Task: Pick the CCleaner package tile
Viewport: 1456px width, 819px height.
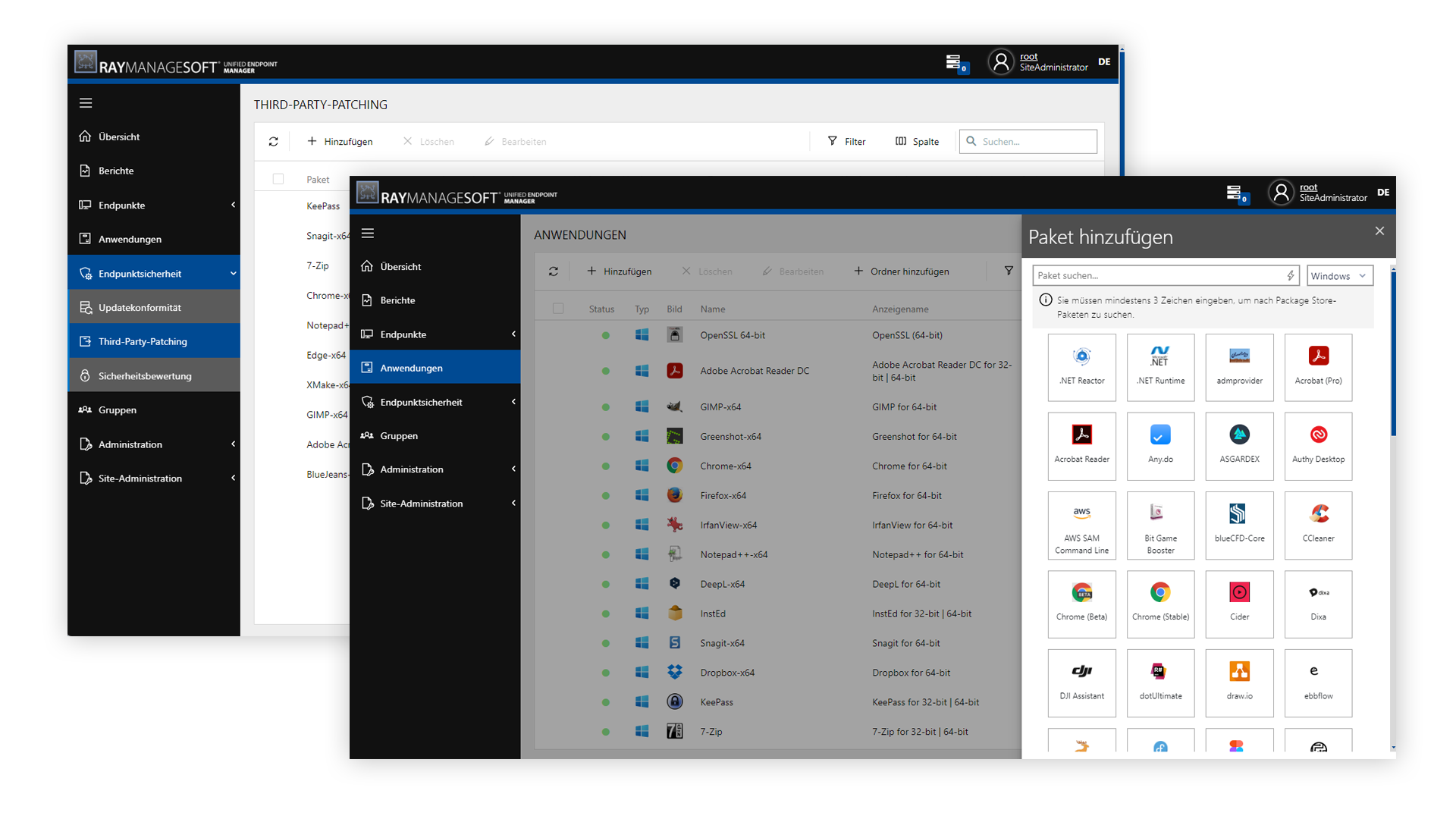Action: coord(1318,525)
